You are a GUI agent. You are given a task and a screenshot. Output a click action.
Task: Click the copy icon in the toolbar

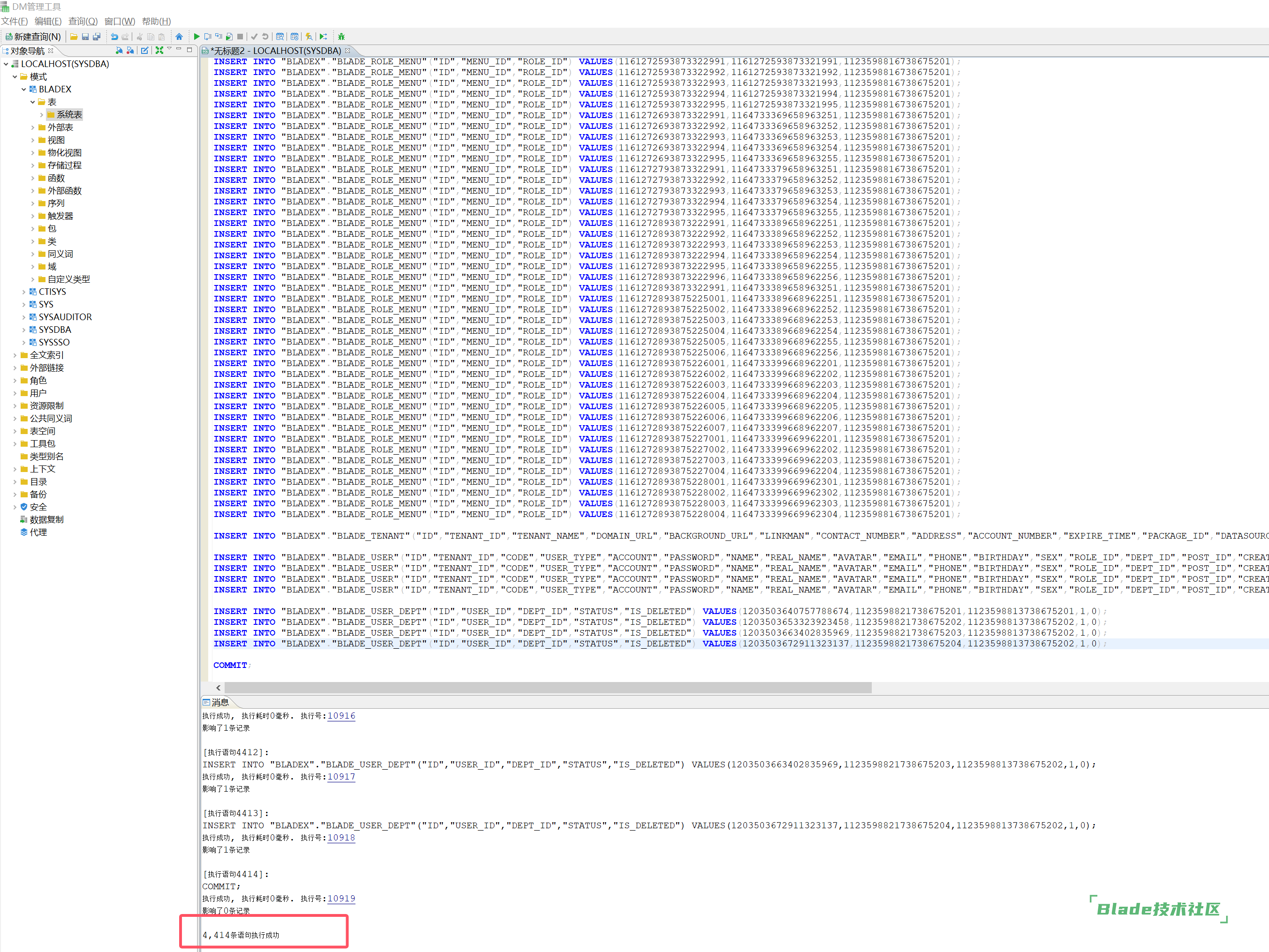tap(151, 37)
